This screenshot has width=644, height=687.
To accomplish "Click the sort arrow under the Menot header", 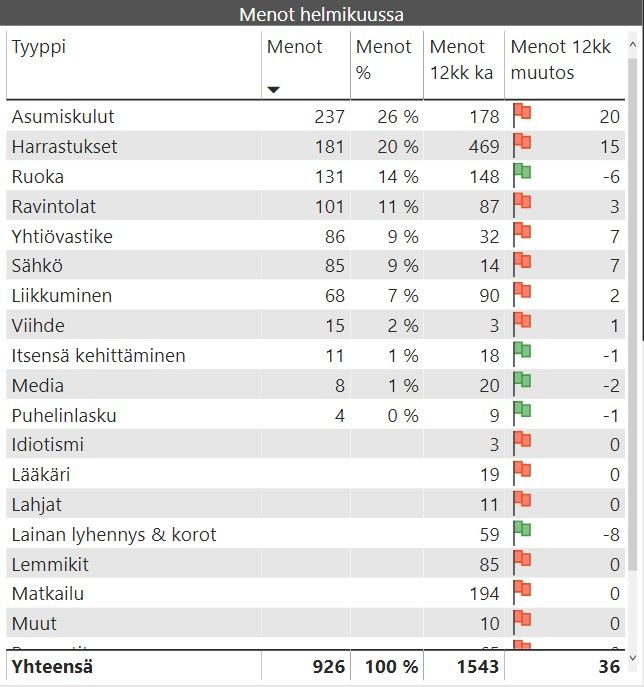I will [x=274, y=90].
